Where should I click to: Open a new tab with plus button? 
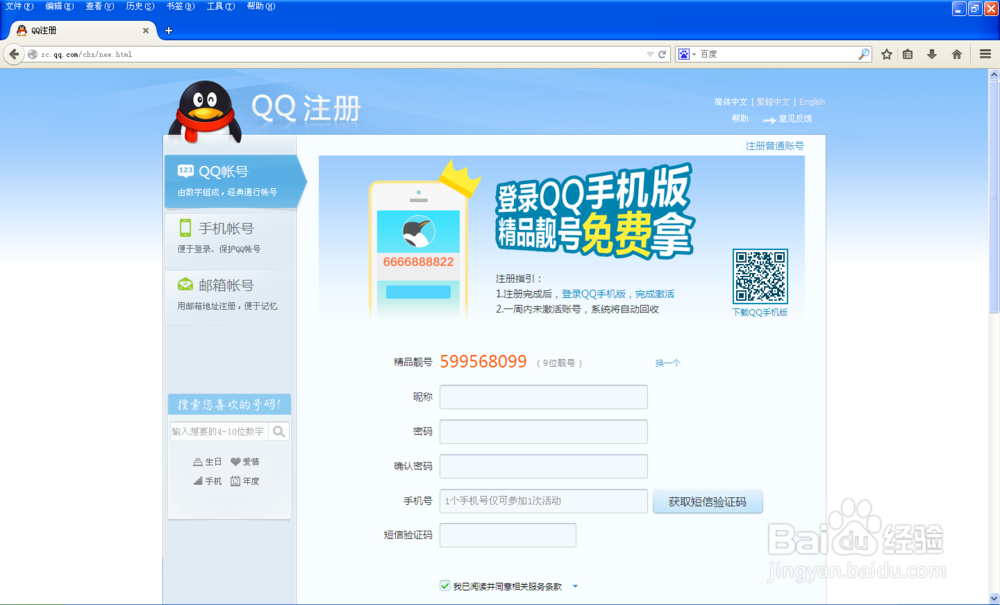pos(168,30)
